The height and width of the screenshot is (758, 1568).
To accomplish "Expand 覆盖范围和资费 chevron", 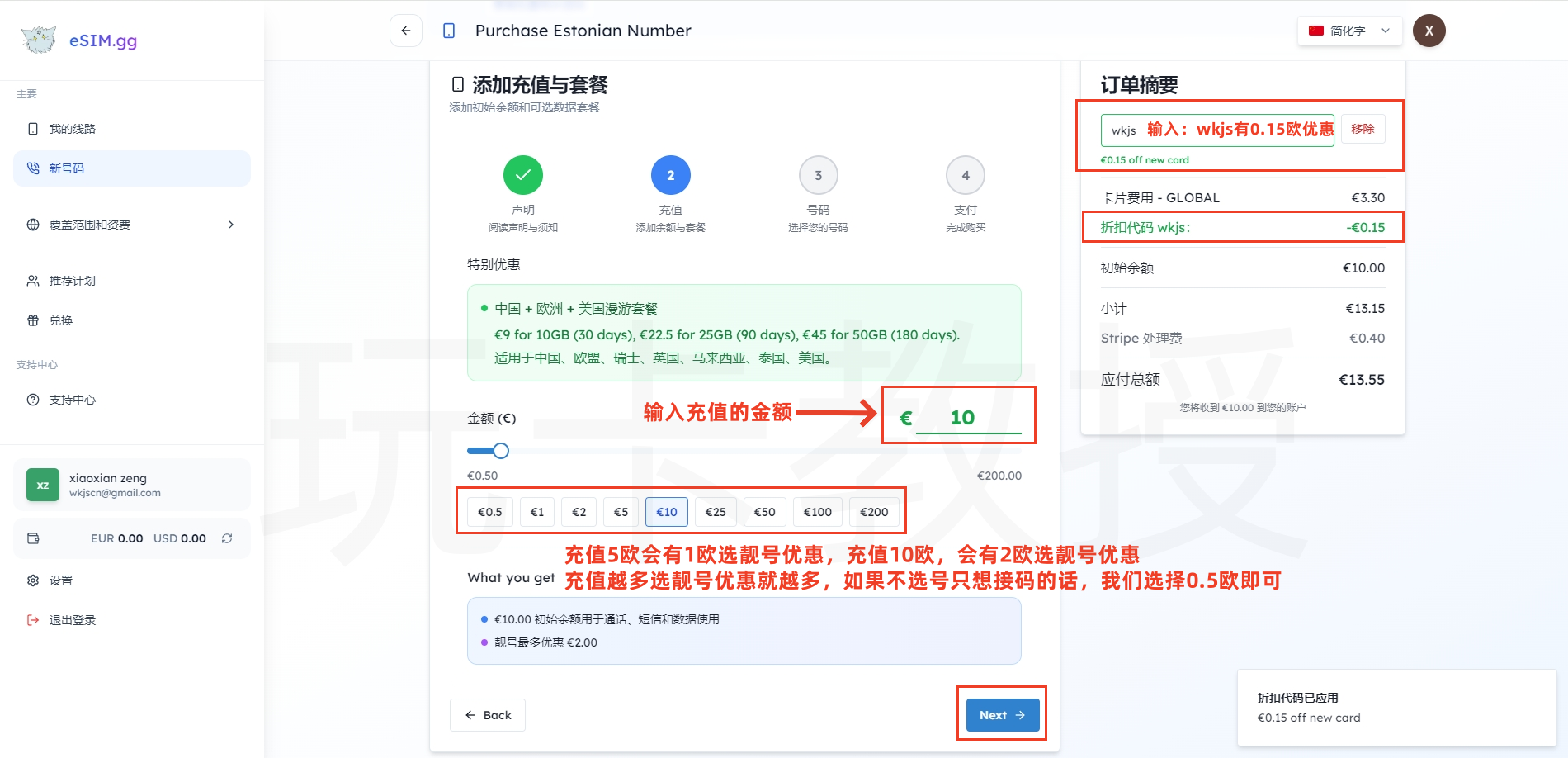I will 231,225.
